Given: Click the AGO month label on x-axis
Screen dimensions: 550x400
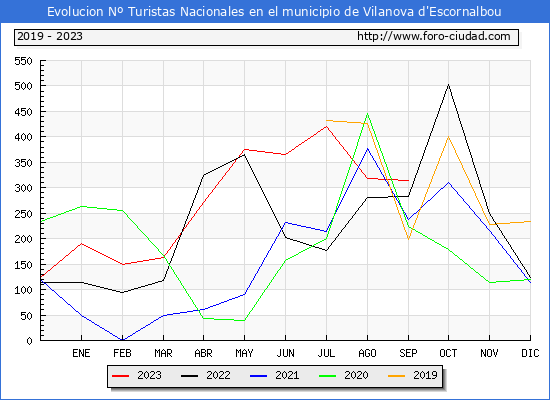Looking at the screenshot, I should [x=367, y=353].
